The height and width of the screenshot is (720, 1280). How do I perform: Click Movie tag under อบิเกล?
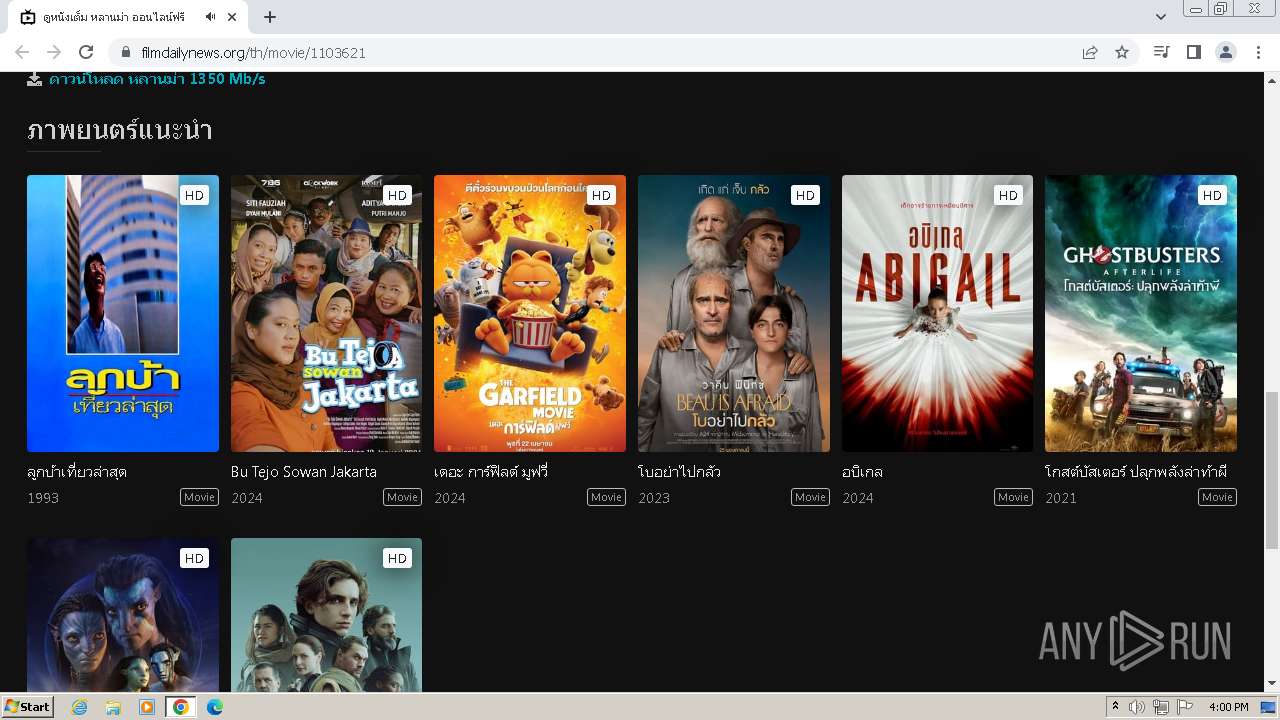point(1013,497)
